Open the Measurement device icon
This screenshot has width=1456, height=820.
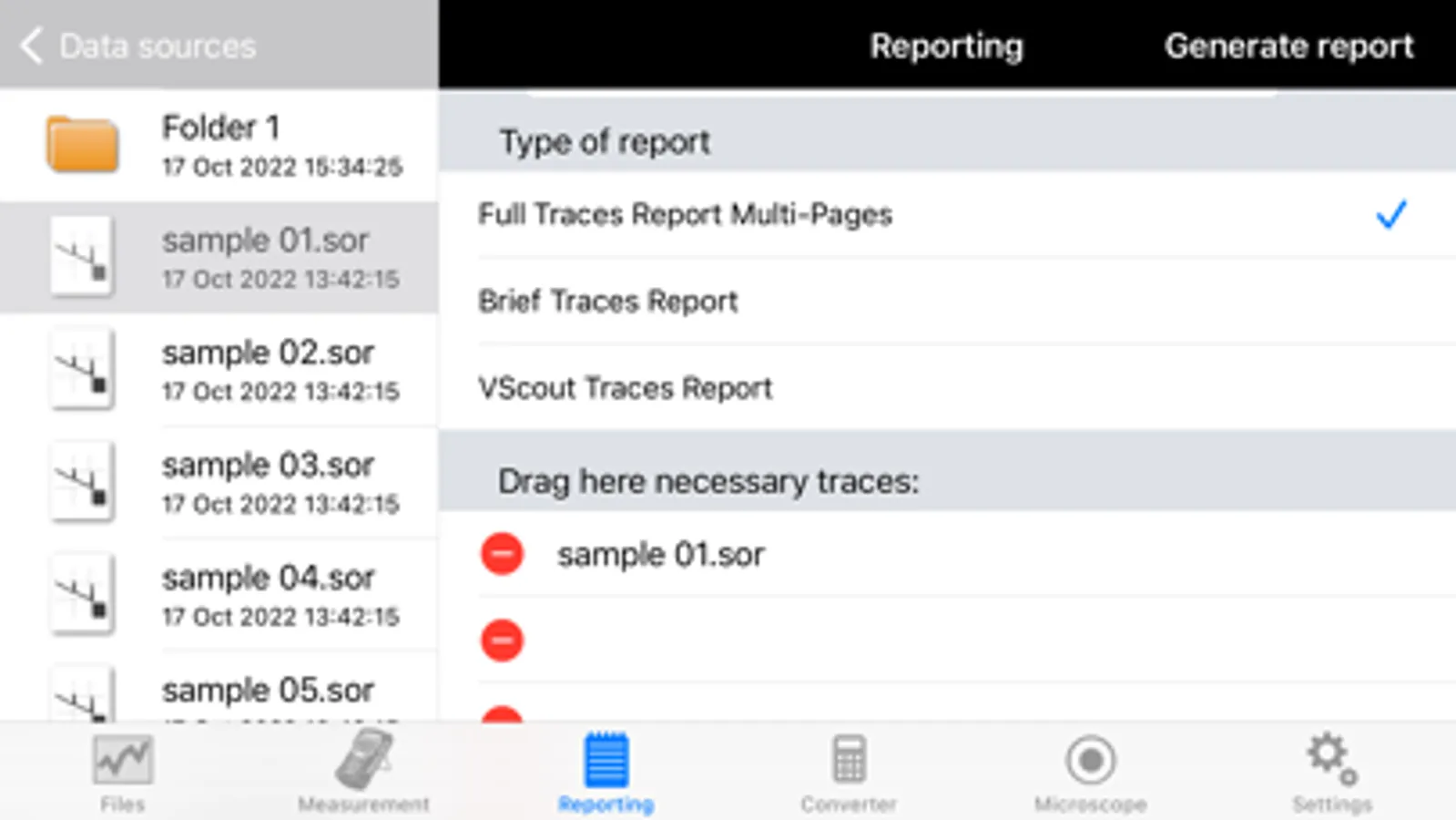click(x=363, y=758)
